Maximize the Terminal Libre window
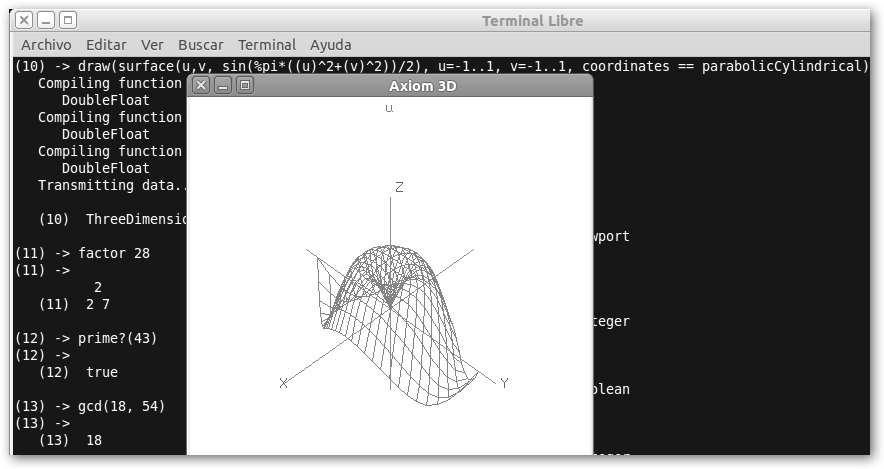 (67, 20)
